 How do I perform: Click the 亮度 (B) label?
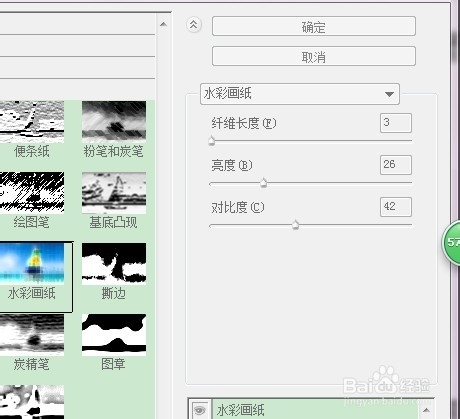pos(232,165)
